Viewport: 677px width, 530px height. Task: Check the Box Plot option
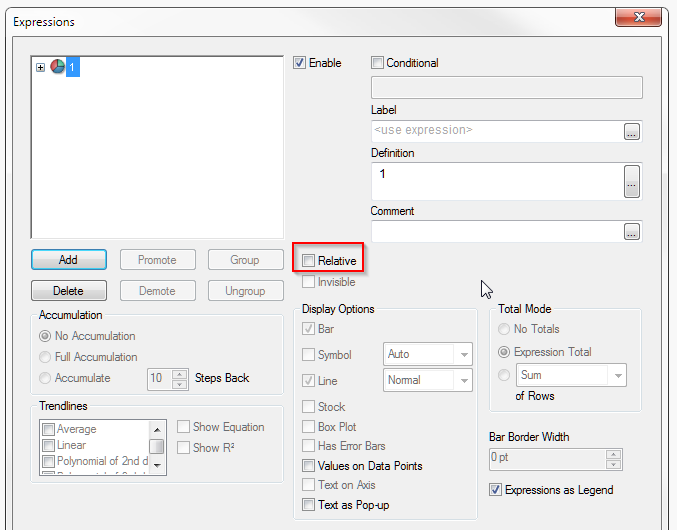tap(308, 426)
